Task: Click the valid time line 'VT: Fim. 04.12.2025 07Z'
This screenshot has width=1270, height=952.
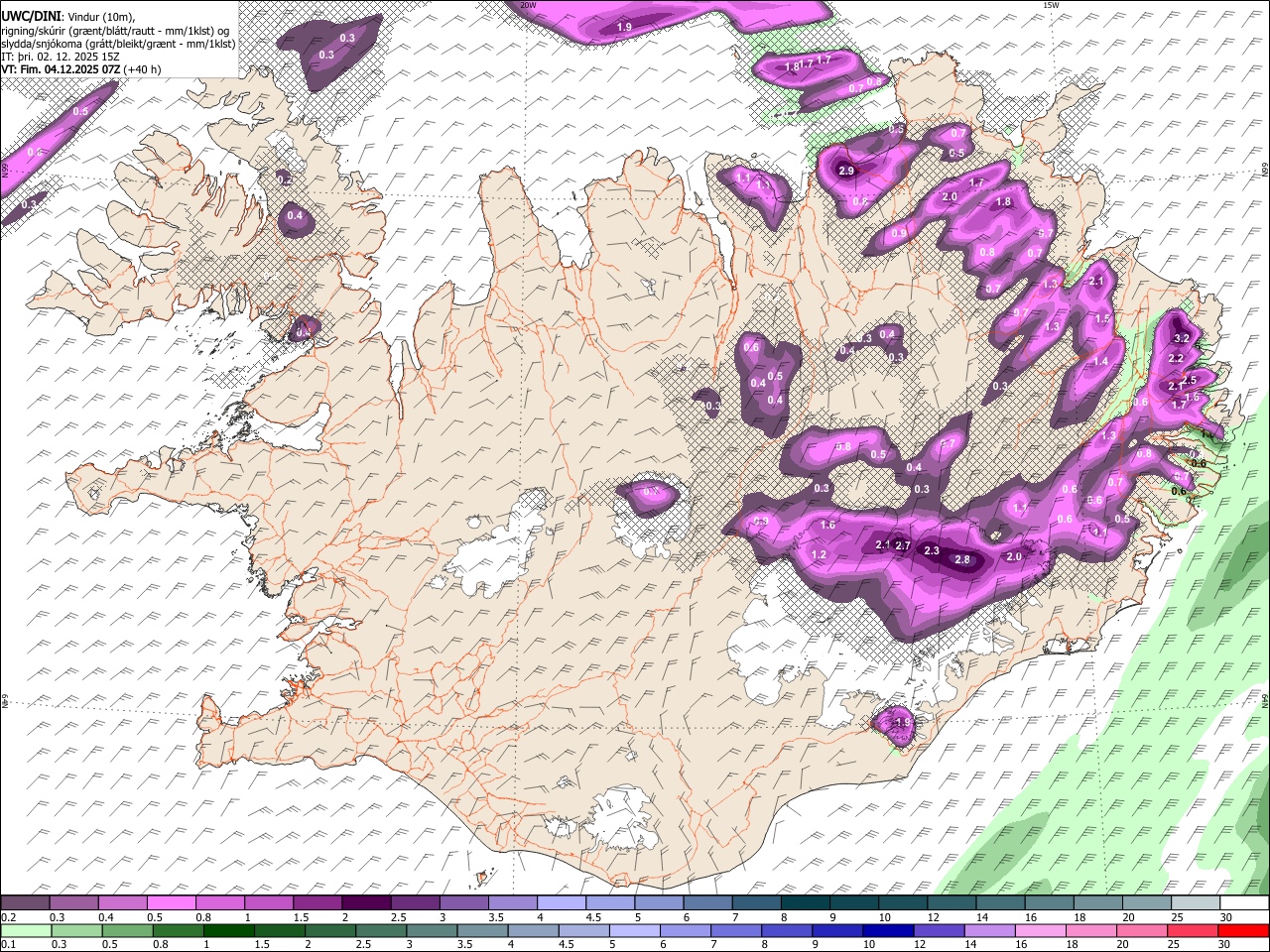Action: [61, 69]
